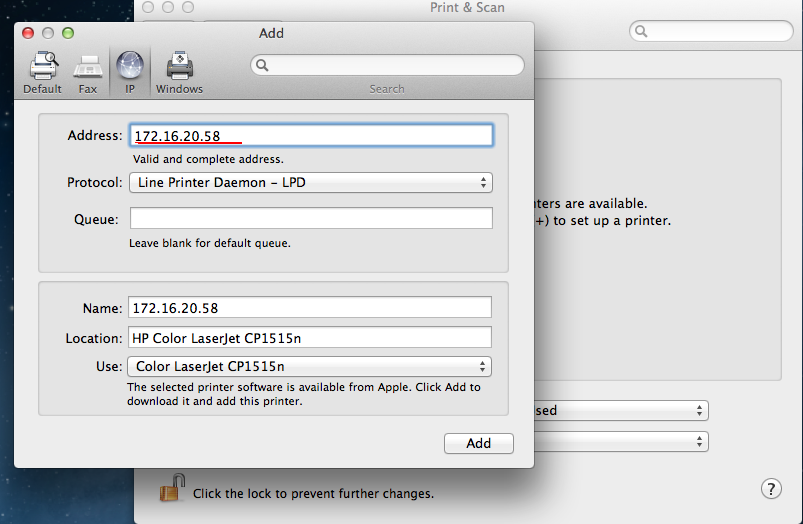The height and width of the screenshot is (524, 803).
Task: Focus the empty Queue text field
Action: tap(310, 218)
